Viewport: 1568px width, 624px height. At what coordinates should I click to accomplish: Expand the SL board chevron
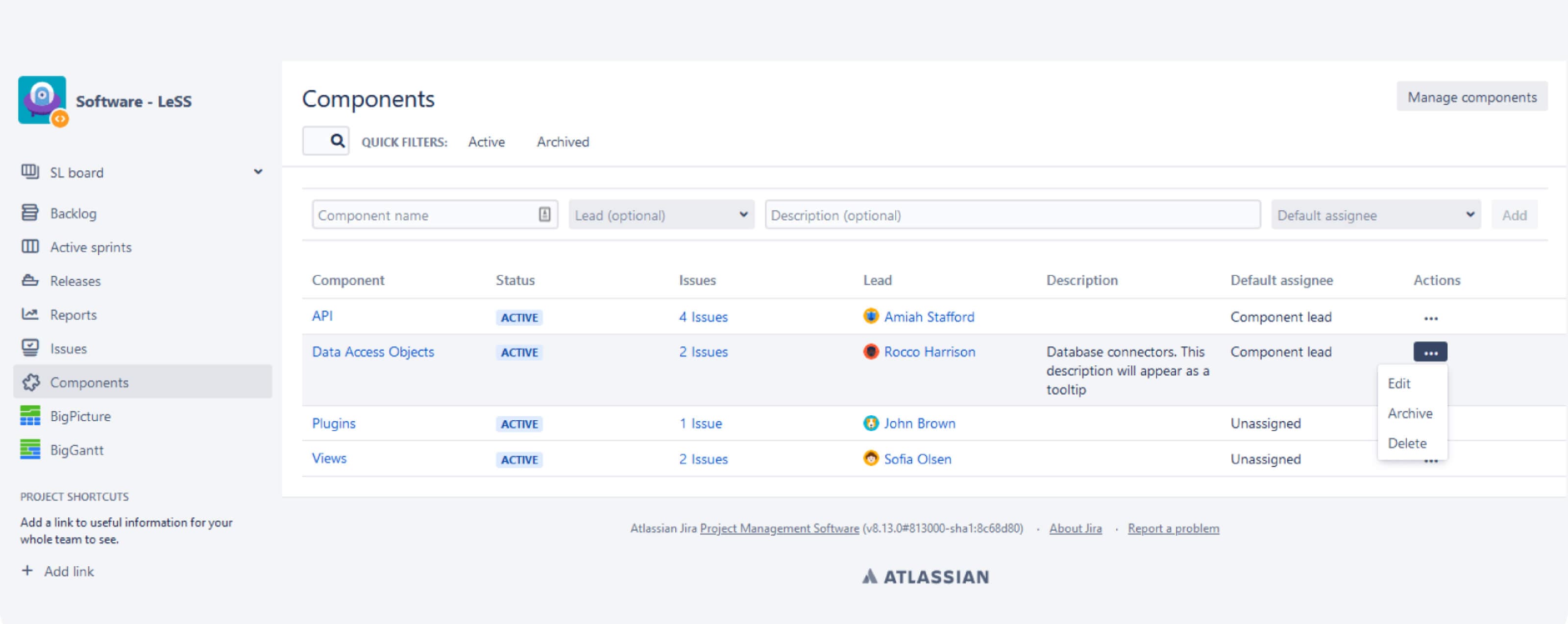coord(258,172)
